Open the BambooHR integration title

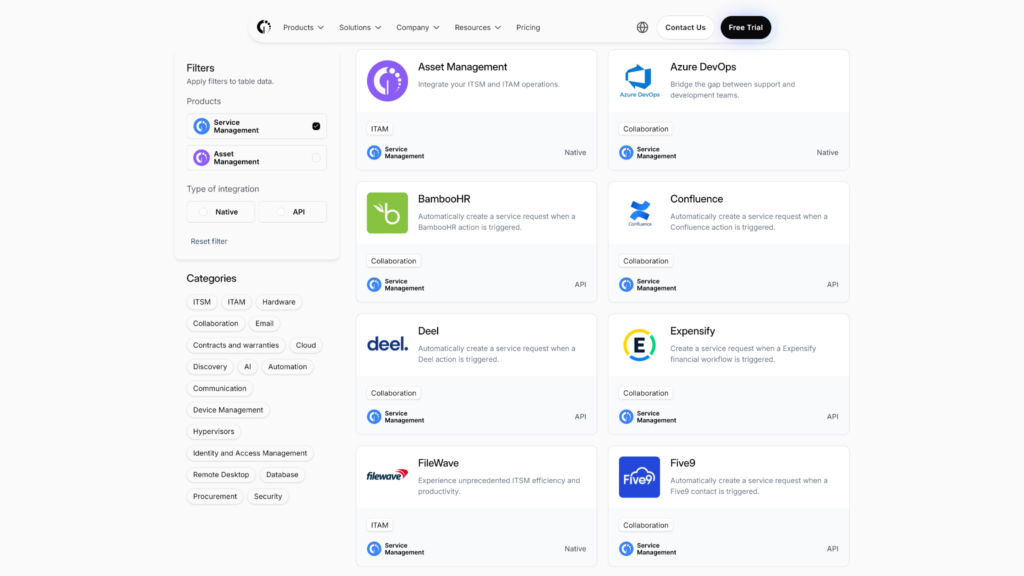[x=444, y=199]
